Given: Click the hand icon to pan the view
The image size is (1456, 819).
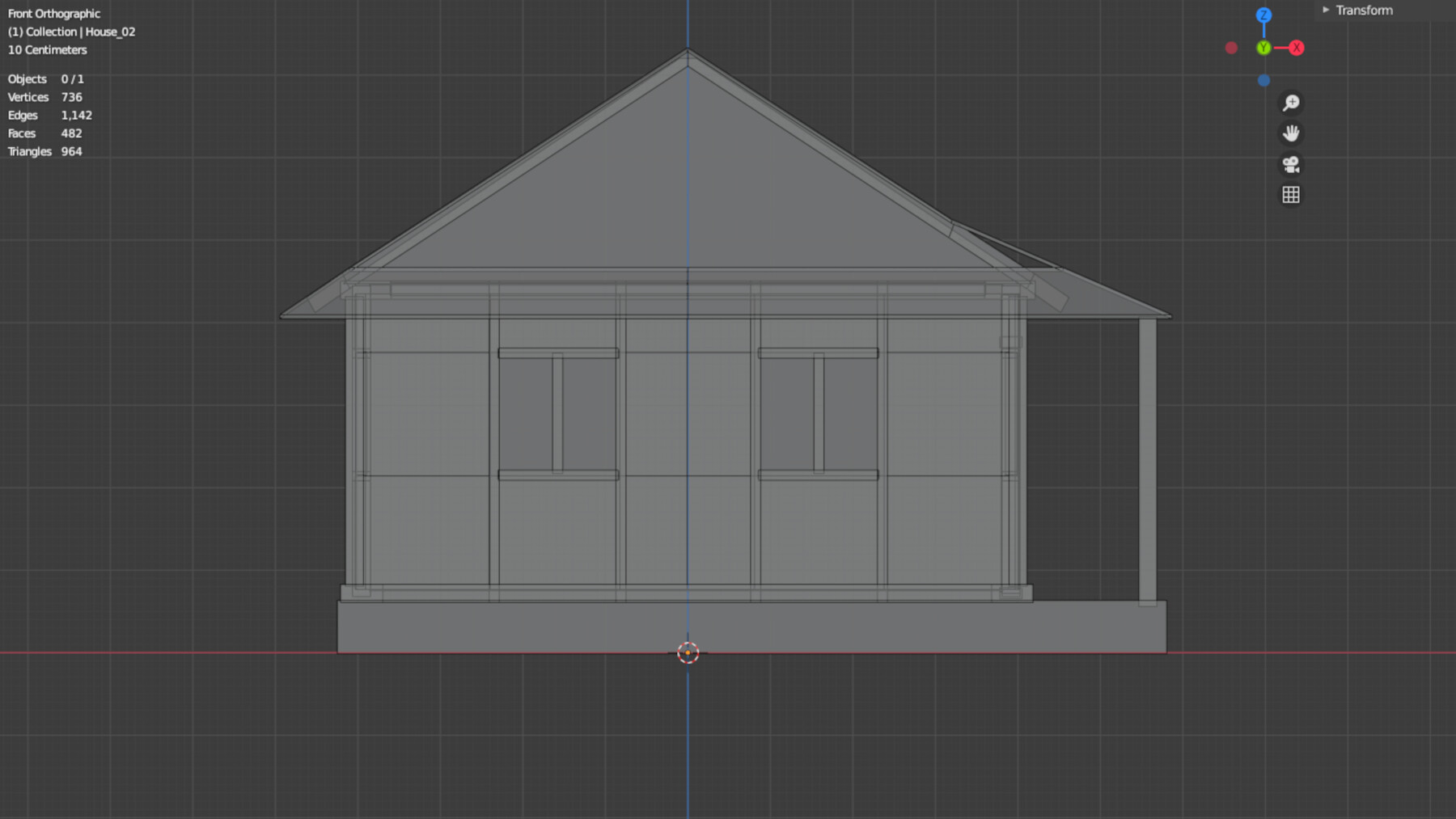Looking at the screenshot, I should click(x=1292, y=133).
